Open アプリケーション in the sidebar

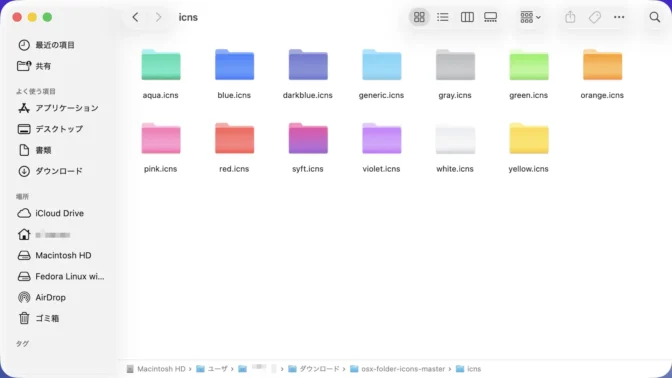click(58, 108)
